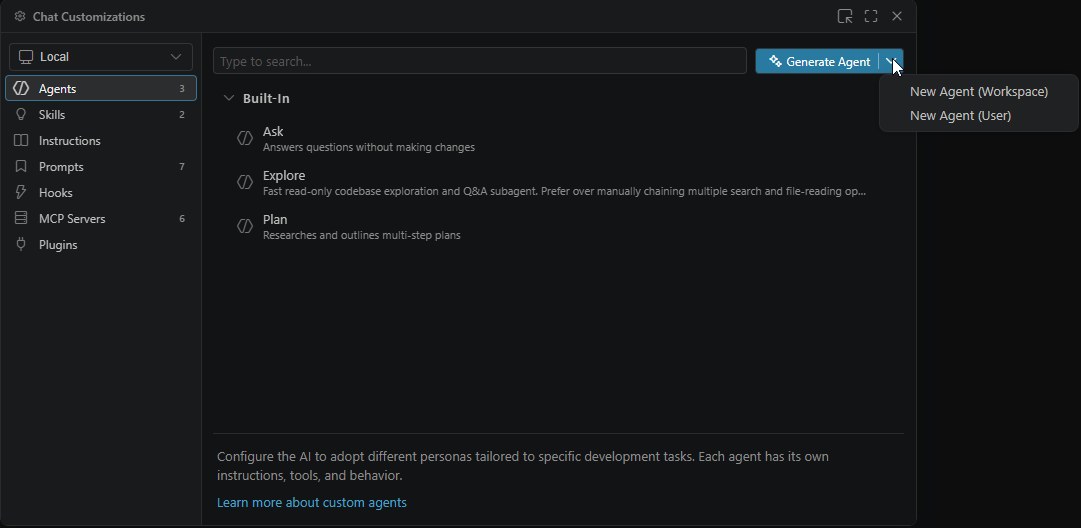Focus the Type to search field
1081x528 pixels.
pos(479,62)
